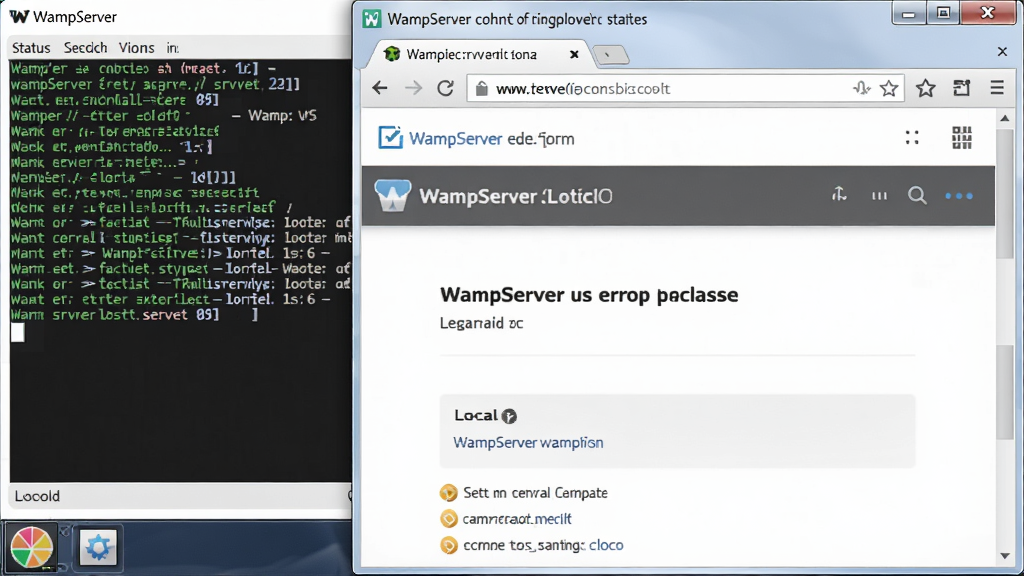Click the pulse icon inside the address bar
The width and height of the screenshot is (1024, 576).
point(861,88)
